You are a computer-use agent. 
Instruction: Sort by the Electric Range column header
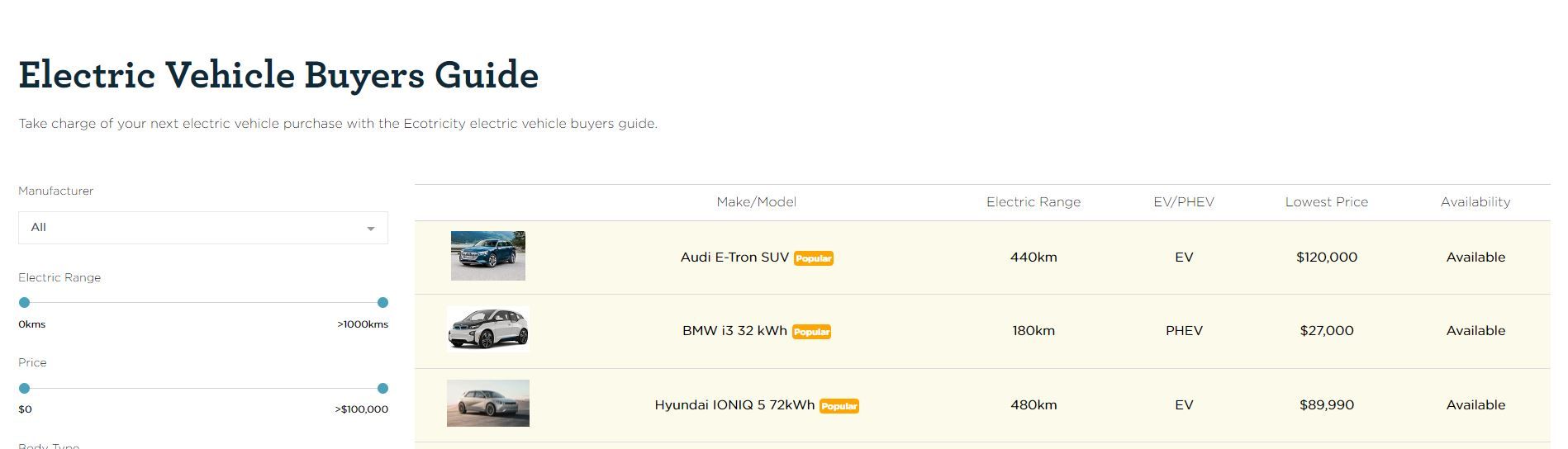(x=1033, y=202)
